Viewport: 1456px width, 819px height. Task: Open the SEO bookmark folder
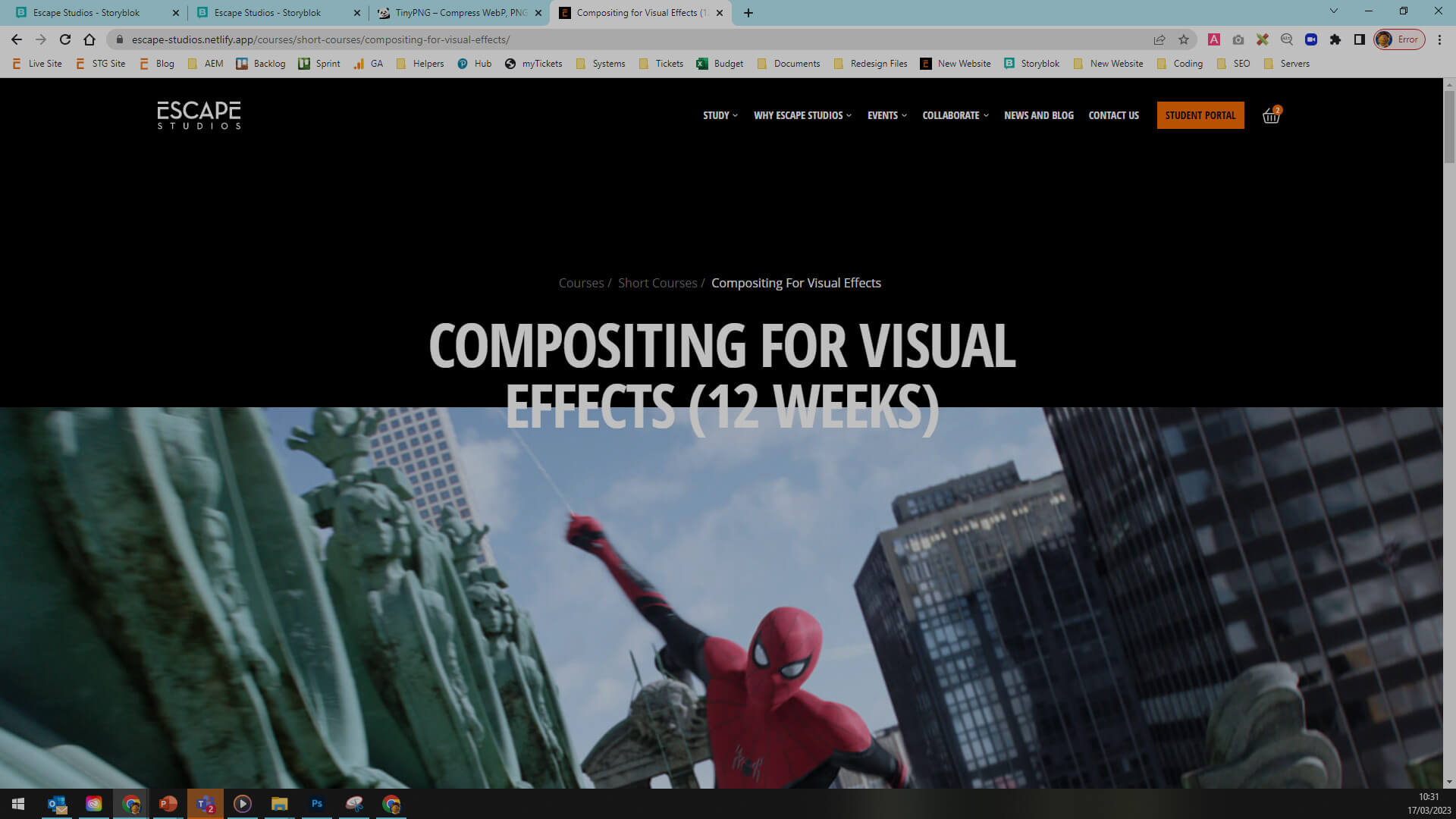1233,64
